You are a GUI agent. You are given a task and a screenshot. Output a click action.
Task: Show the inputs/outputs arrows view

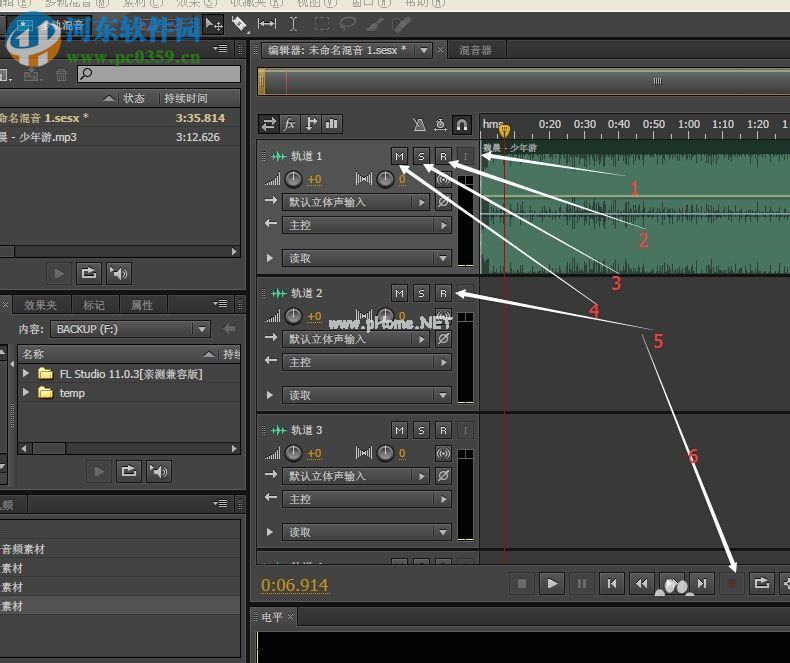(269, 124)
